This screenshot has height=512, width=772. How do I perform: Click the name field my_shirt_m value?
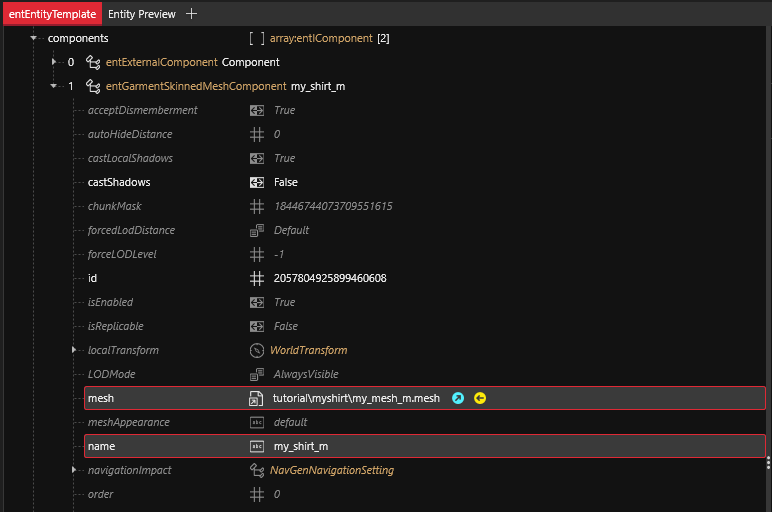point(301,446)
